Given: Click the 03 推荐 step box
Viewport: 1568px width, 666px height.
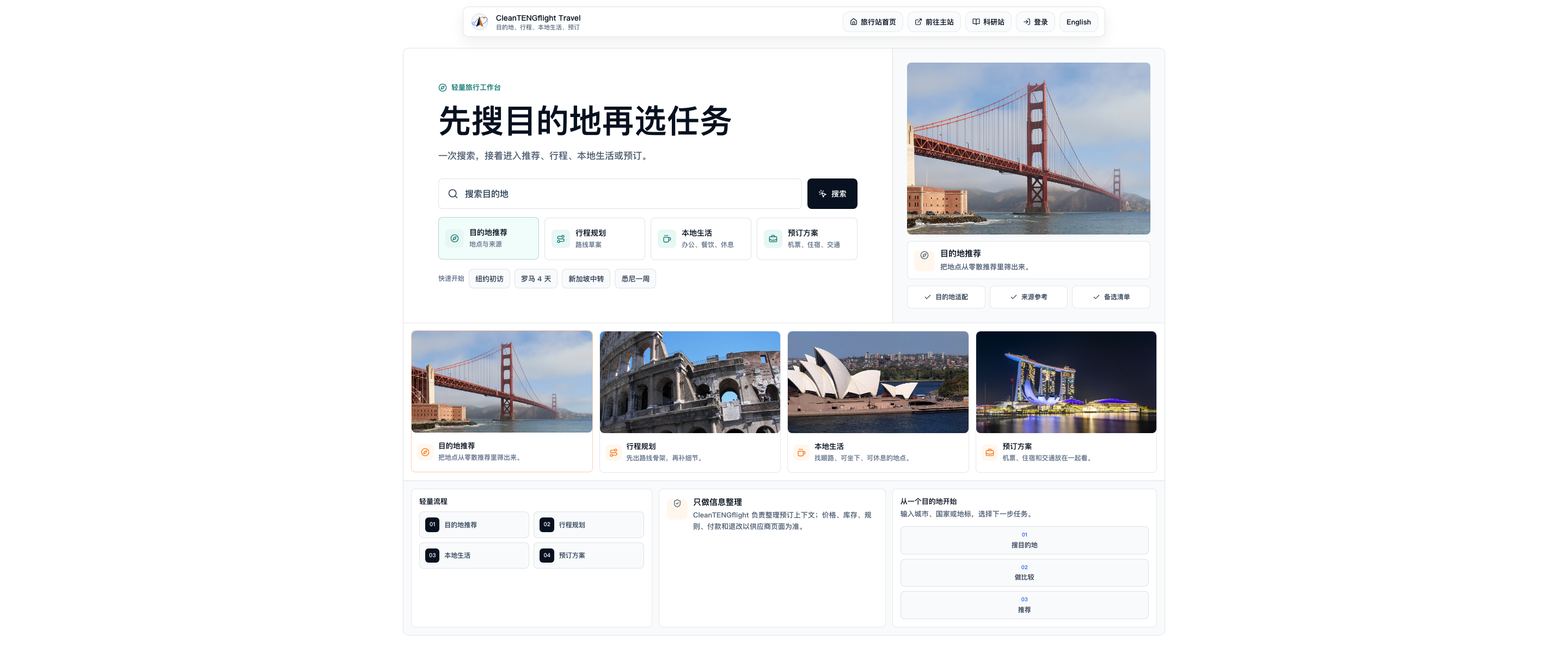Looking at the screenshot, I should click(x=1025, y=605).
